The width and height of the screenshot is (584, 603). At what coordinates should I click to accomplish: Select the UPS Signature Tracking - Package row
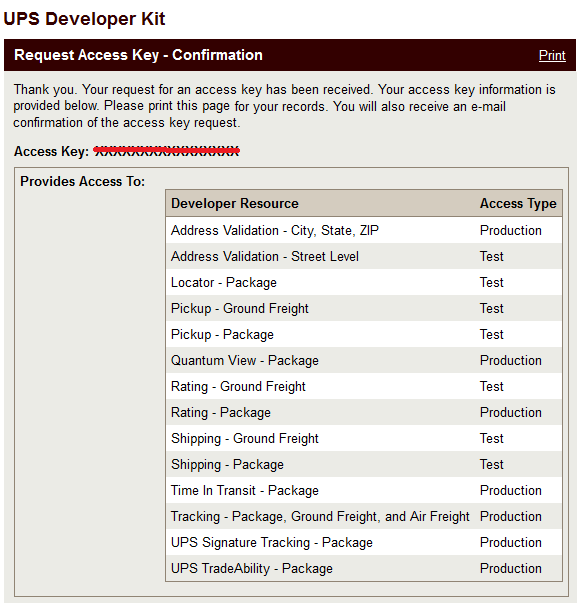(364, 542)
